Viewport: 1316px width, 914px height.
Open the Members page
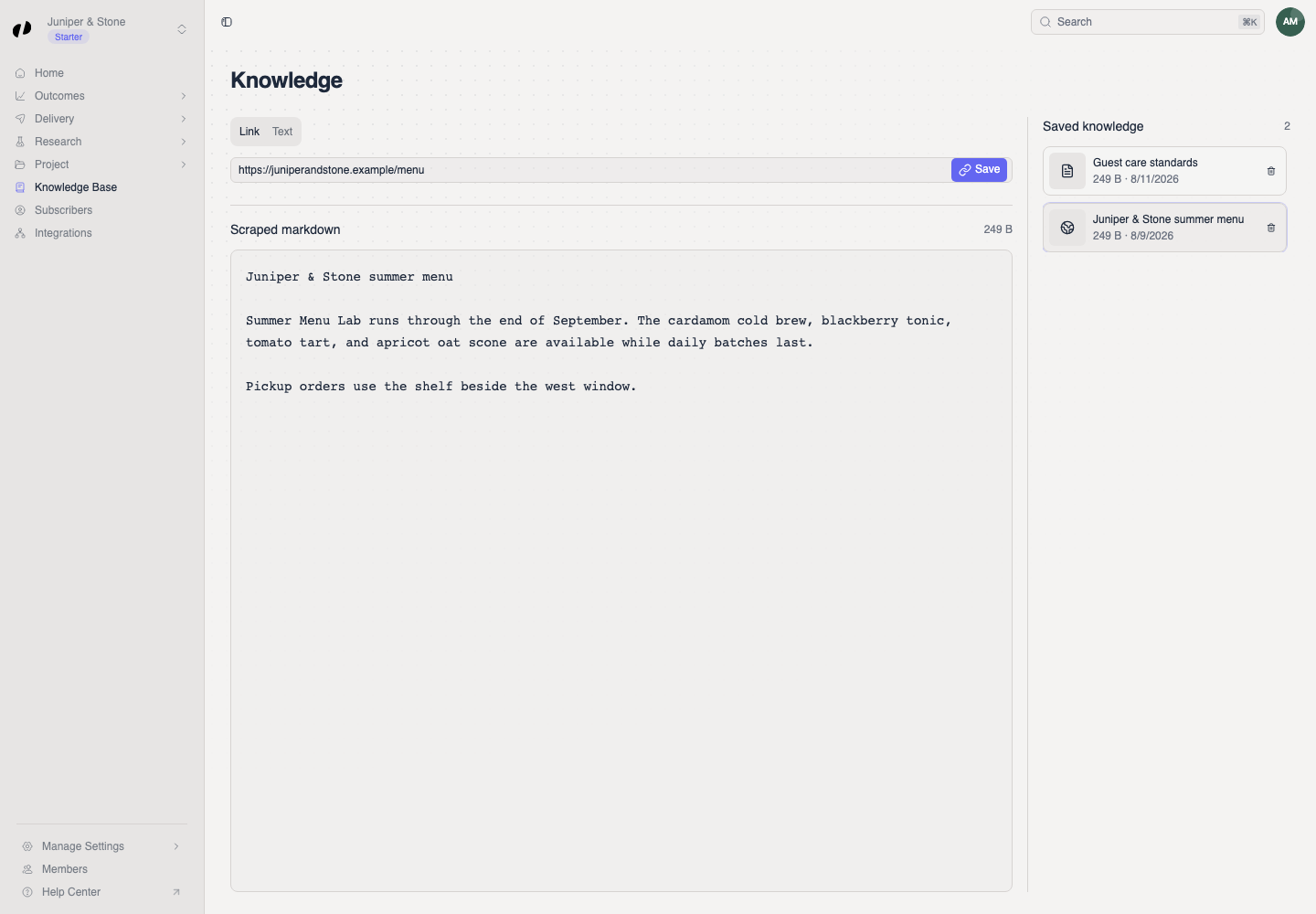click(x=102, y=869)
